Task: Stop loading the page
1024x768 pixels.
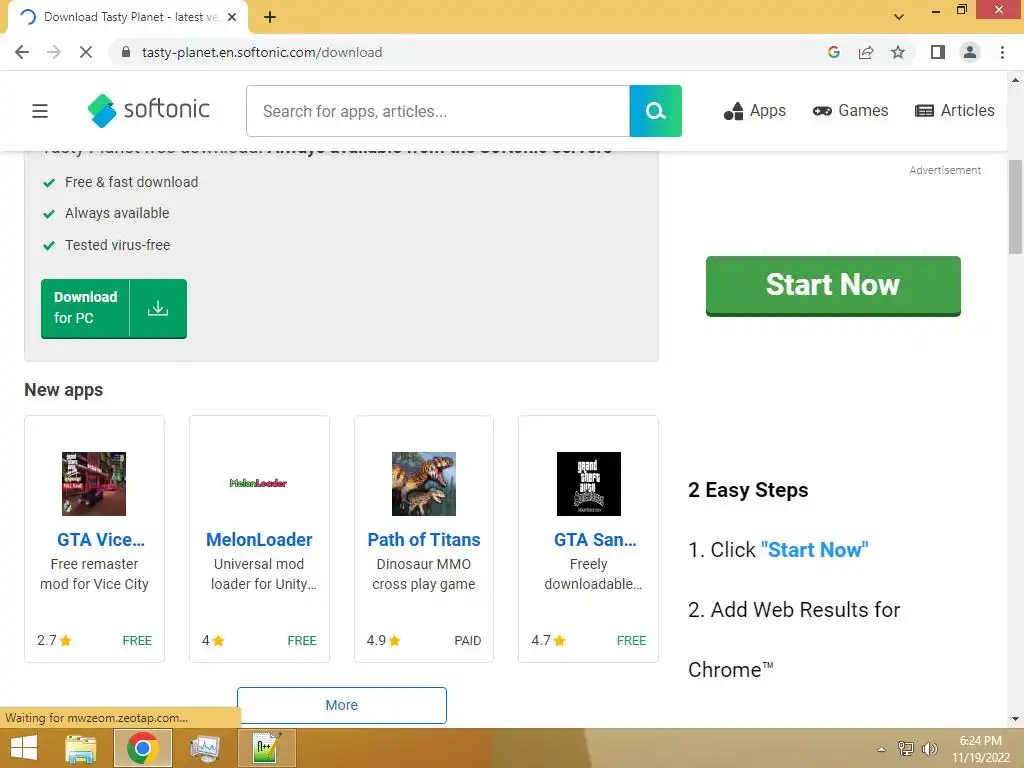Action: 86,52
